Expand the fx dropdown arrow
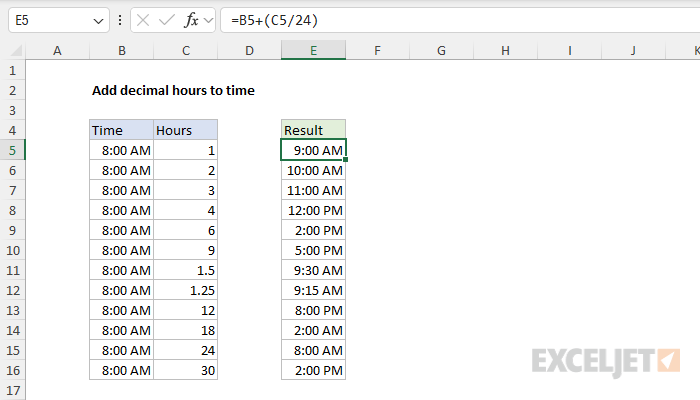 [x=208, y=21]
